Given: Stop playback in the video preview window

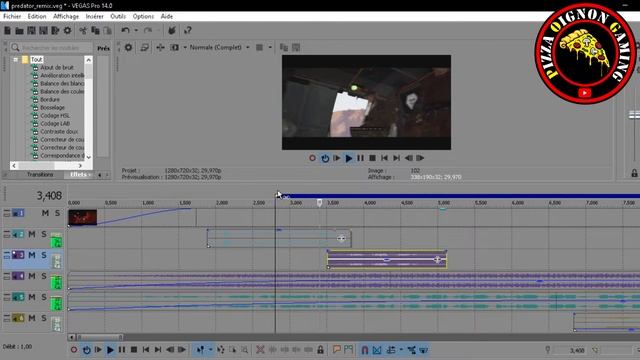Looking at the screenshot, I should point(372,158).
